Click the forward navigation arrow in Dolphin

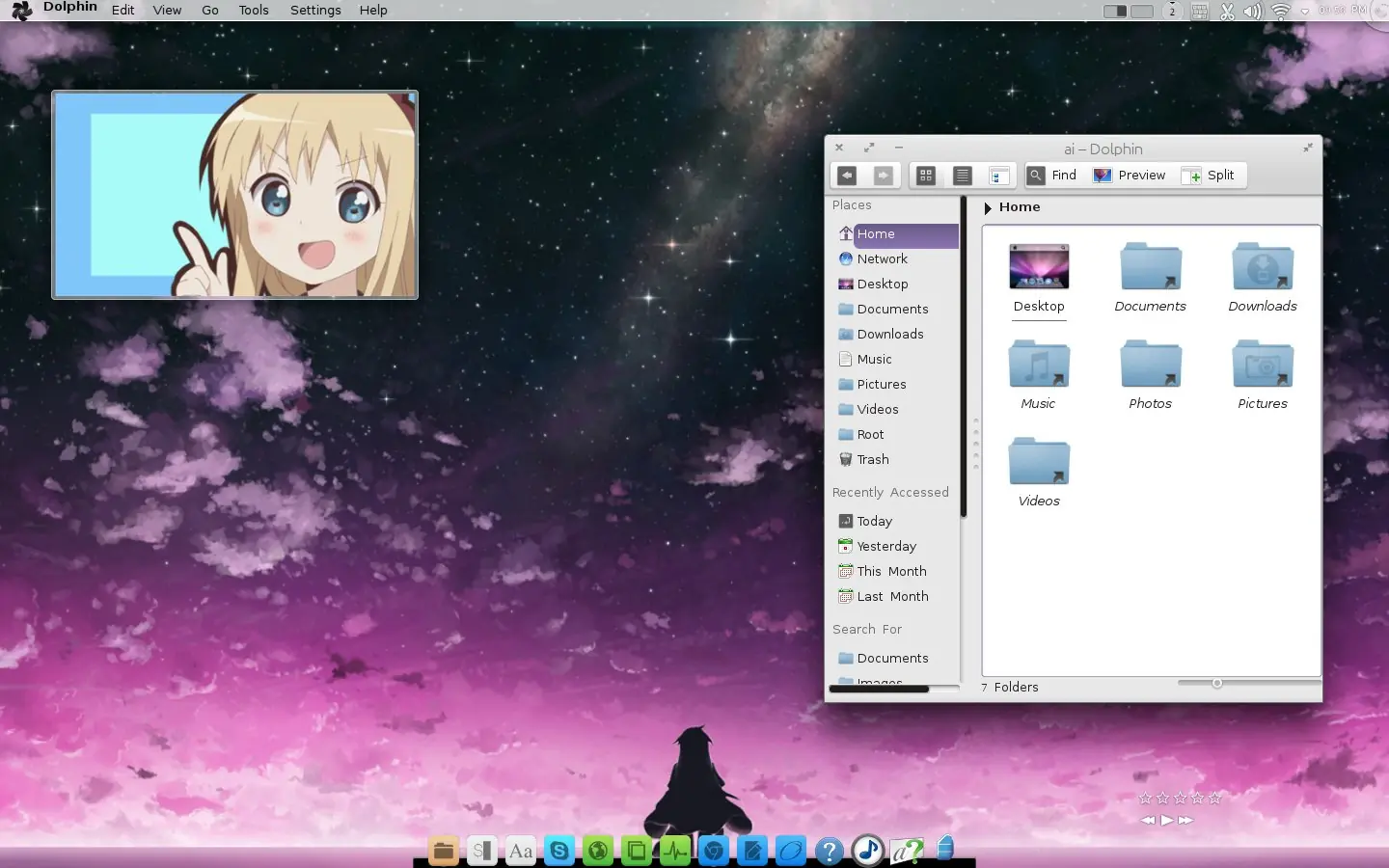884,175
